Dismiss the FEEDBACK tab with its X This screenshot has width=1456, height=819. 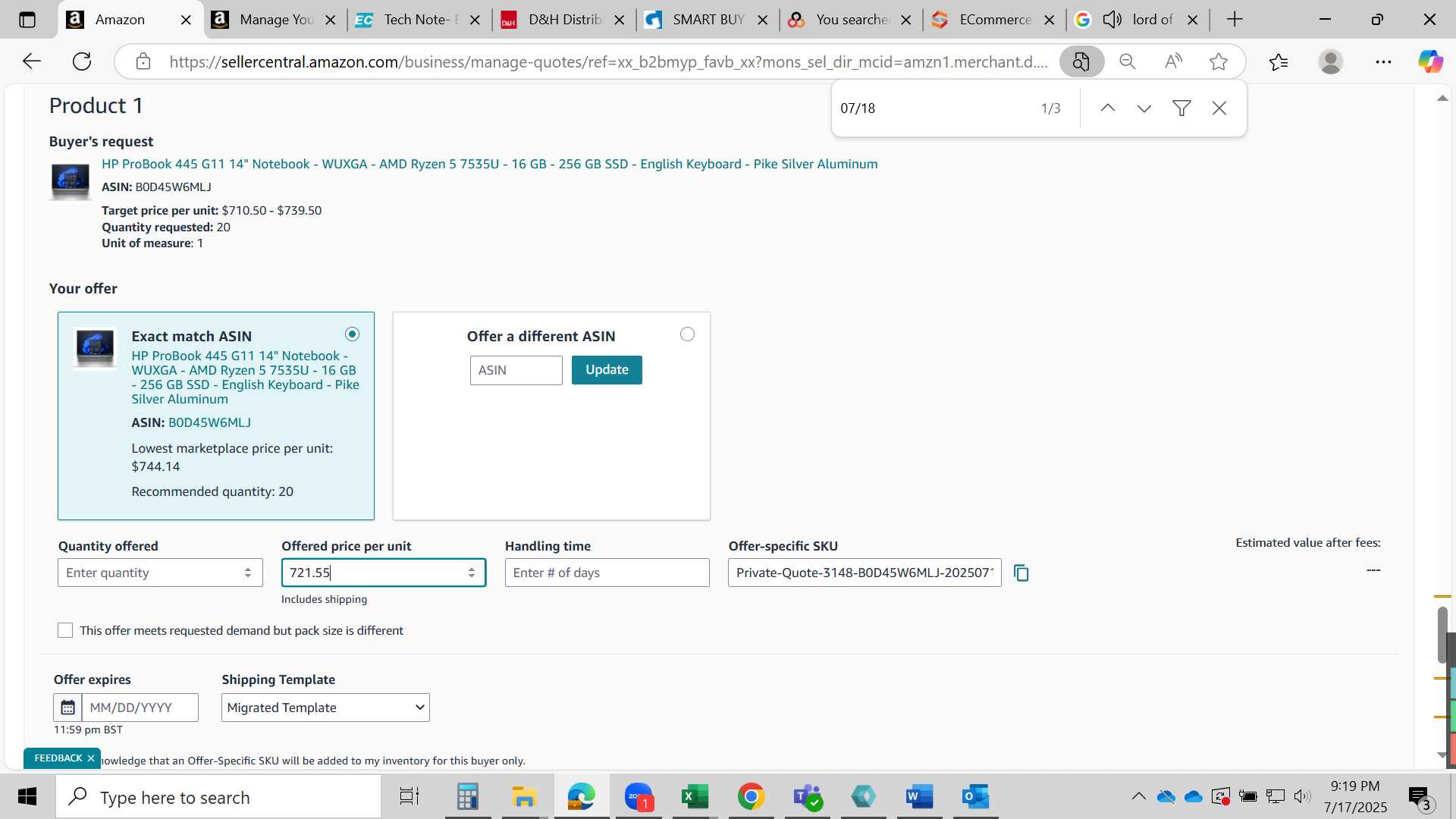coord(91,758)
